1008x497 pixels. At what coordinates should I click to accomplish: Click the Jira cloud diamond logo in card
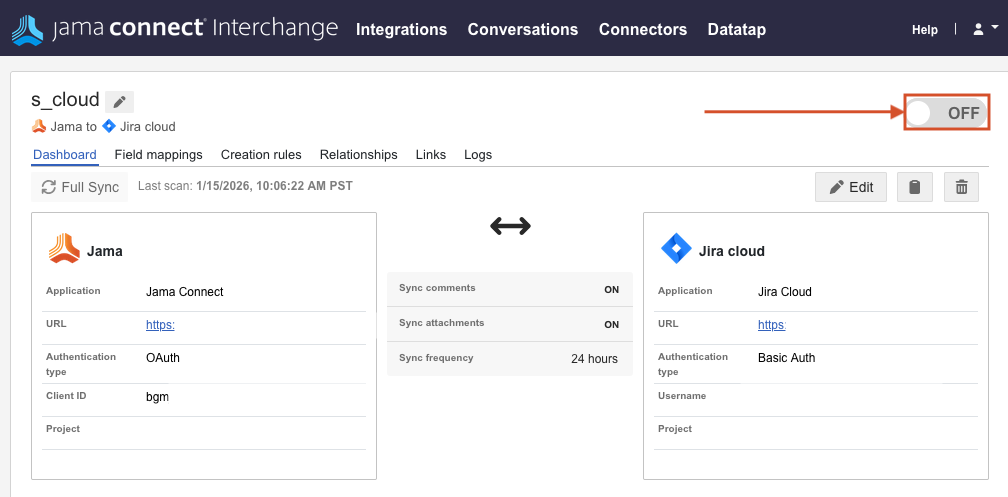[x=676, y=249]
